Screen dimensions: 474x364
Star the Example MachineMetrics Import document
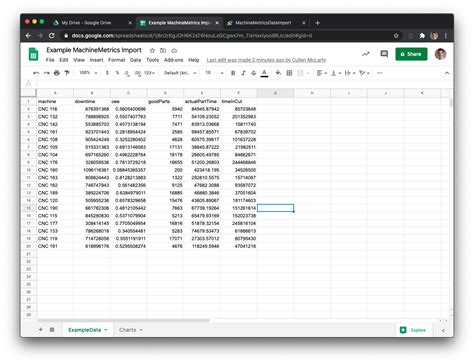click(152, 51)
